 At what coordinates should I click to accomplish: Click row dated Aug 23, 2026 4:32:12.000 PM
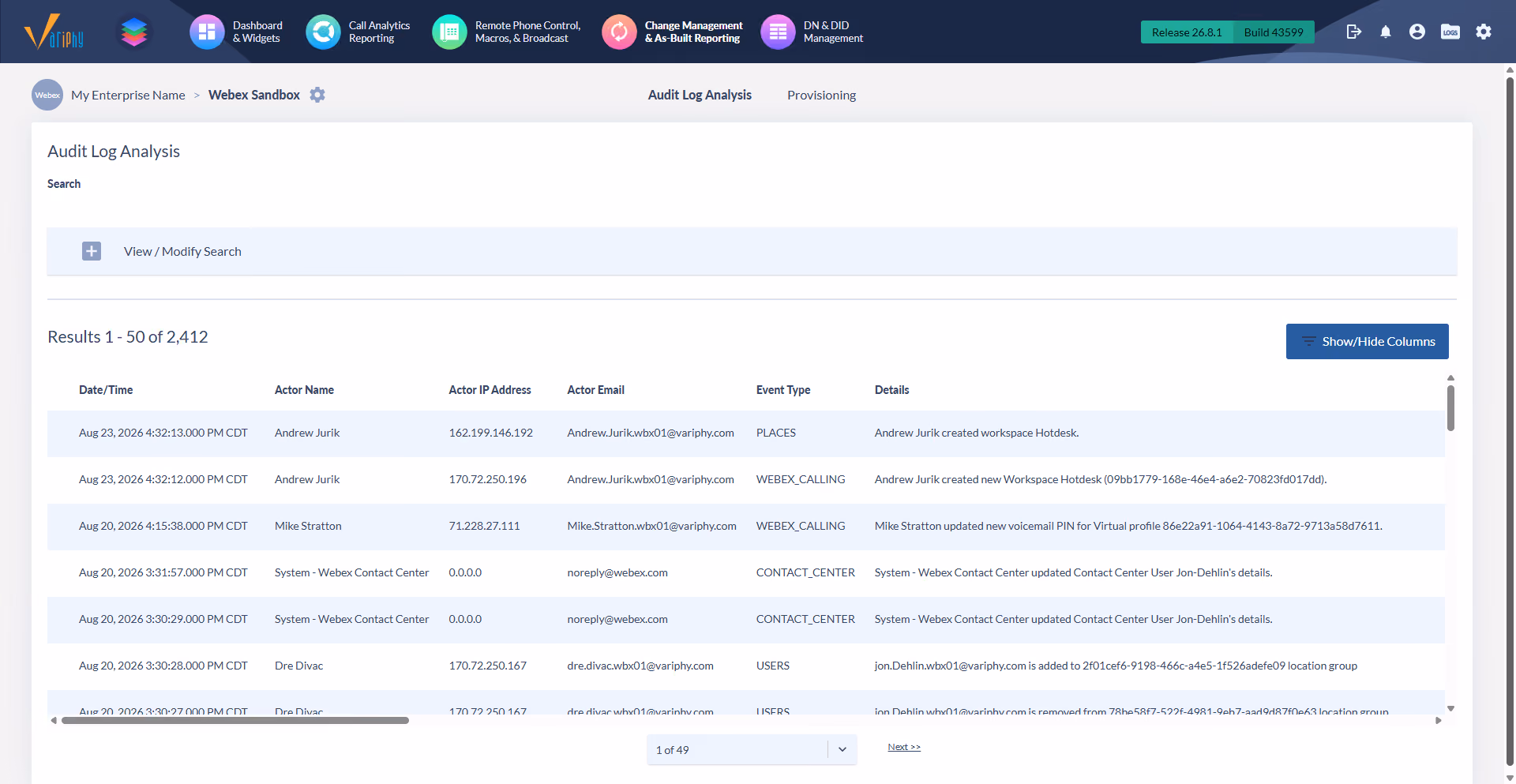tap(746, 480)
